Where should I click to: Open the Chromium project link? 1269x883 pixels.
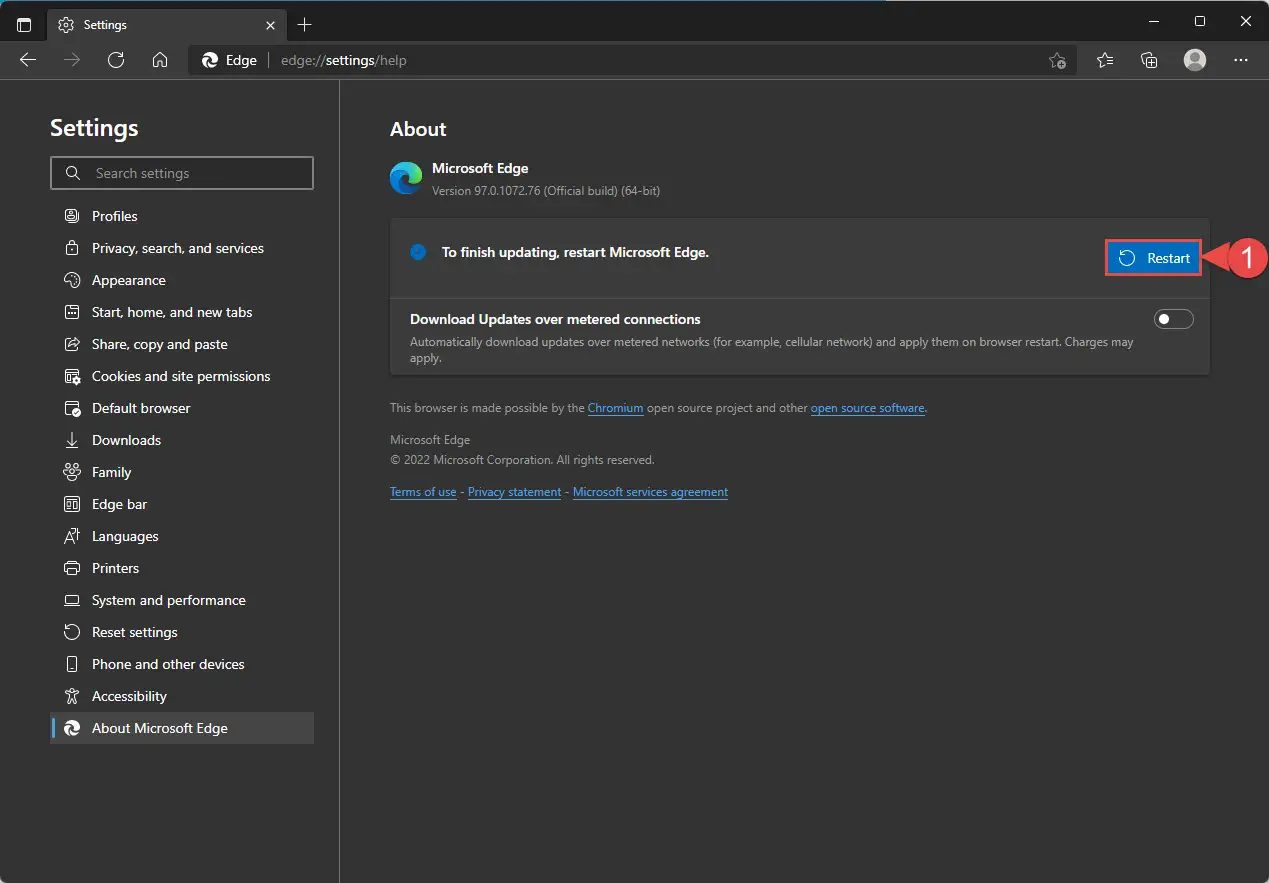point(615,408)
